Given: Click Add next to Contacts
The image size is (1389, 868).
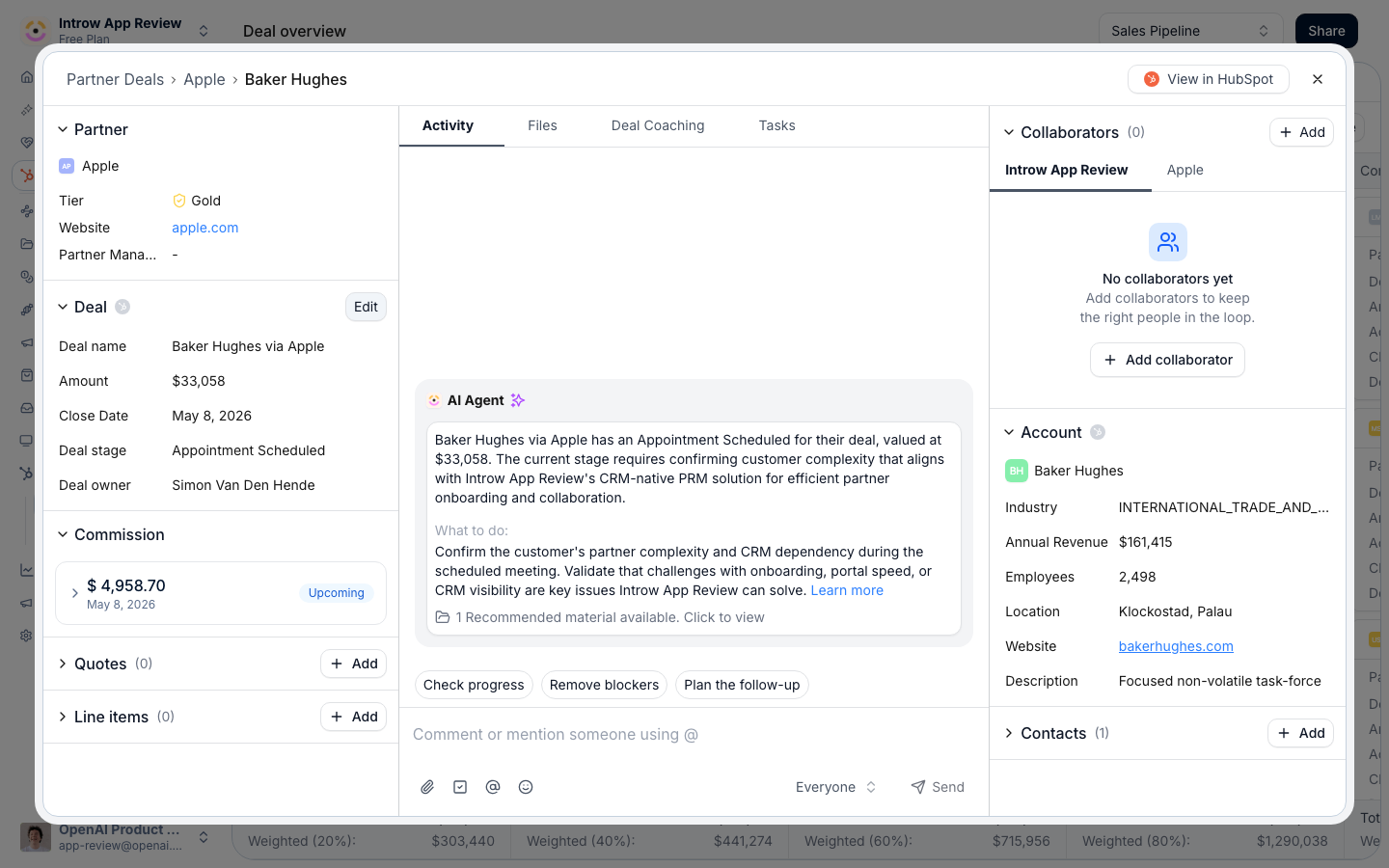Looking at the screenshot, I should 1301,733.
